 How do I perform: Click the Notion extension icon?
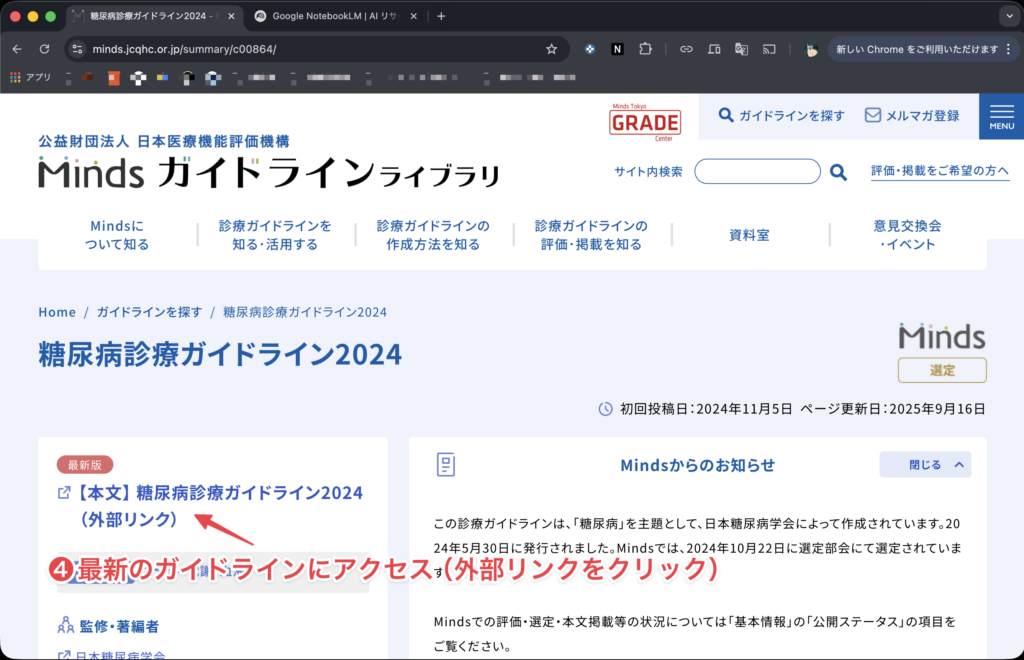618,49
